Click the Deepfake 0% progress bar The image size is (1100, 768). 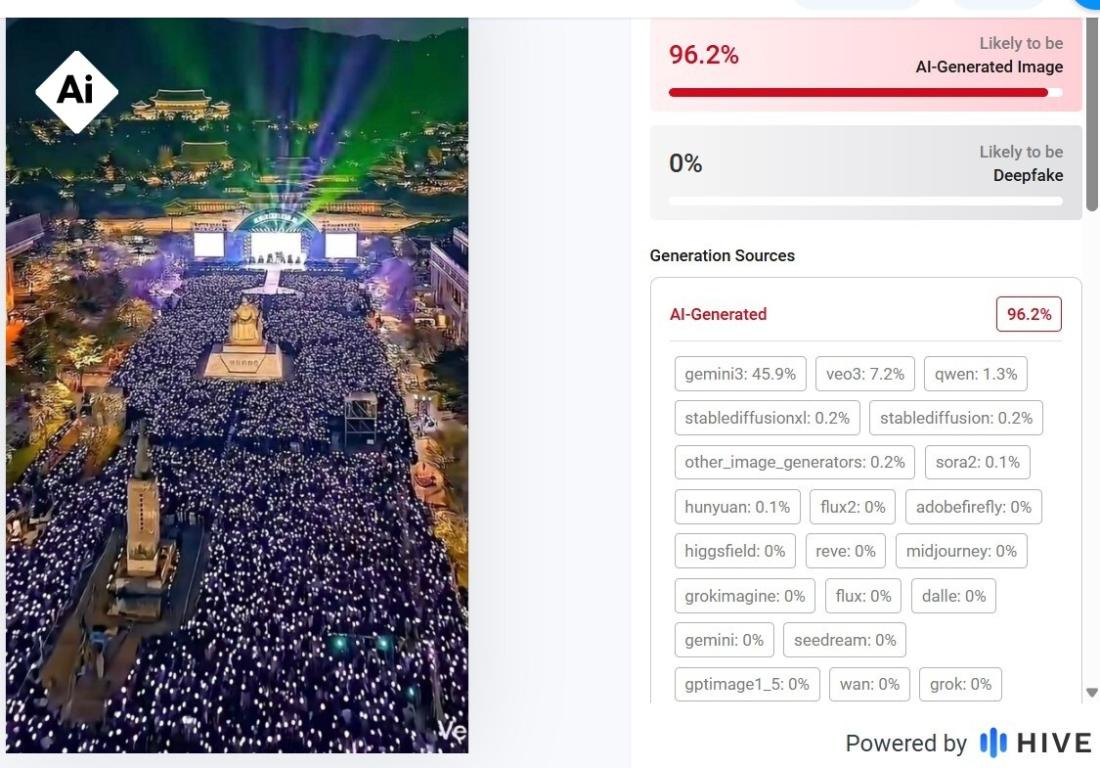click(x=865, y=201)
